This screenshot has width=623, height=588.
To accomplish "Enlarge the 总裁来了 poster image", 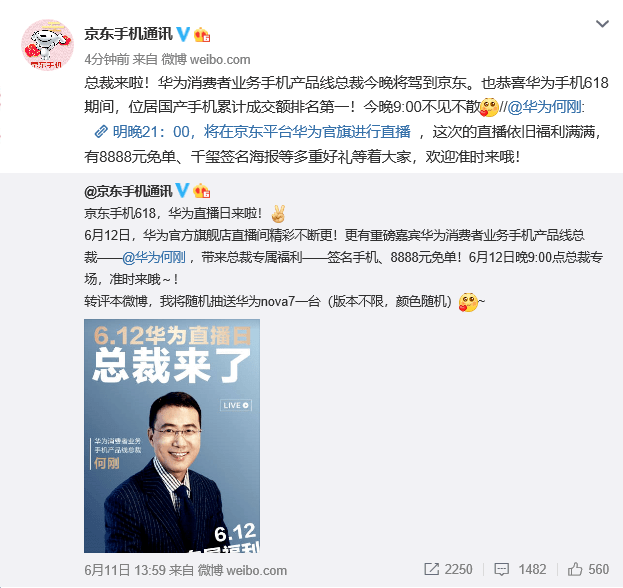I will pos(172,436).
